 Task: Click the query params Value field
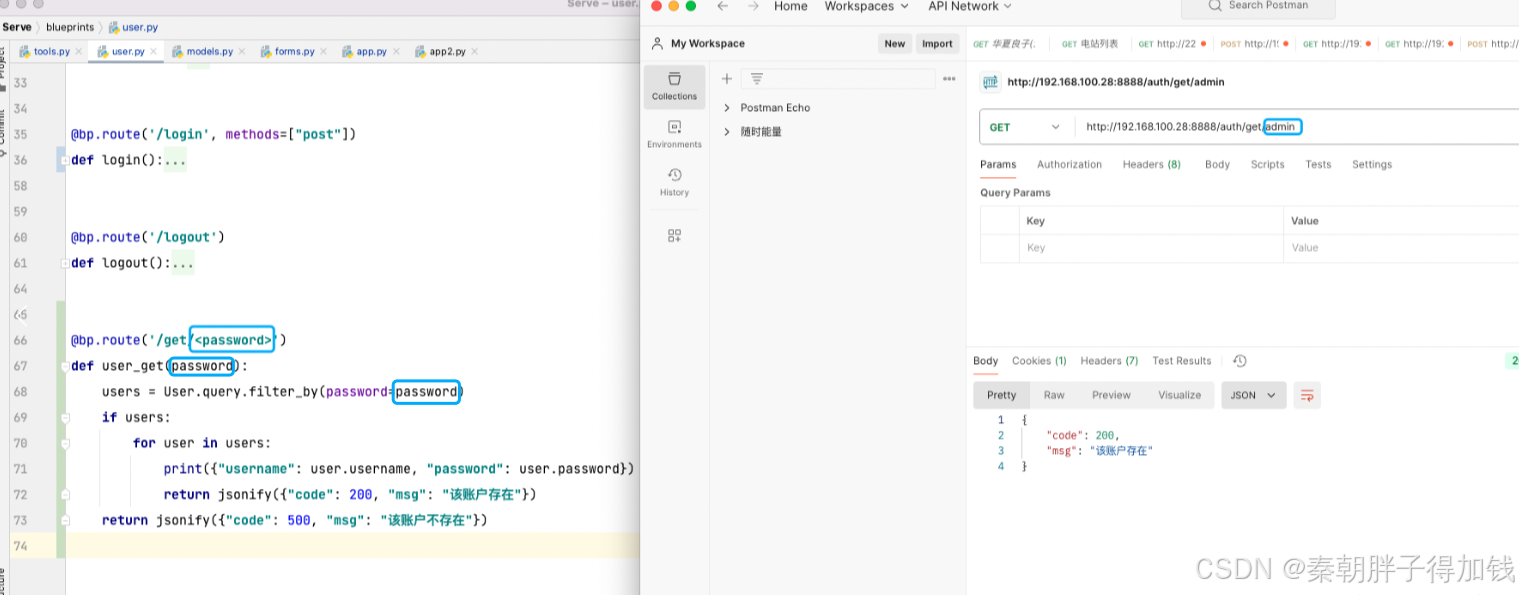[1401, 247]
